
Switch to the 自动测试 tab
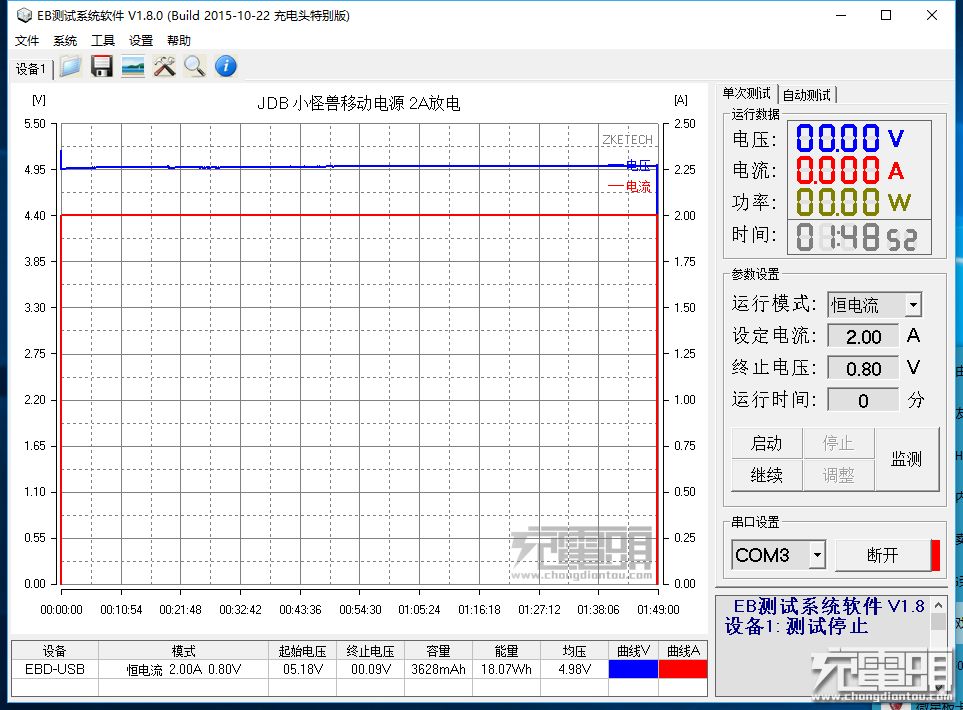point(806,95)
